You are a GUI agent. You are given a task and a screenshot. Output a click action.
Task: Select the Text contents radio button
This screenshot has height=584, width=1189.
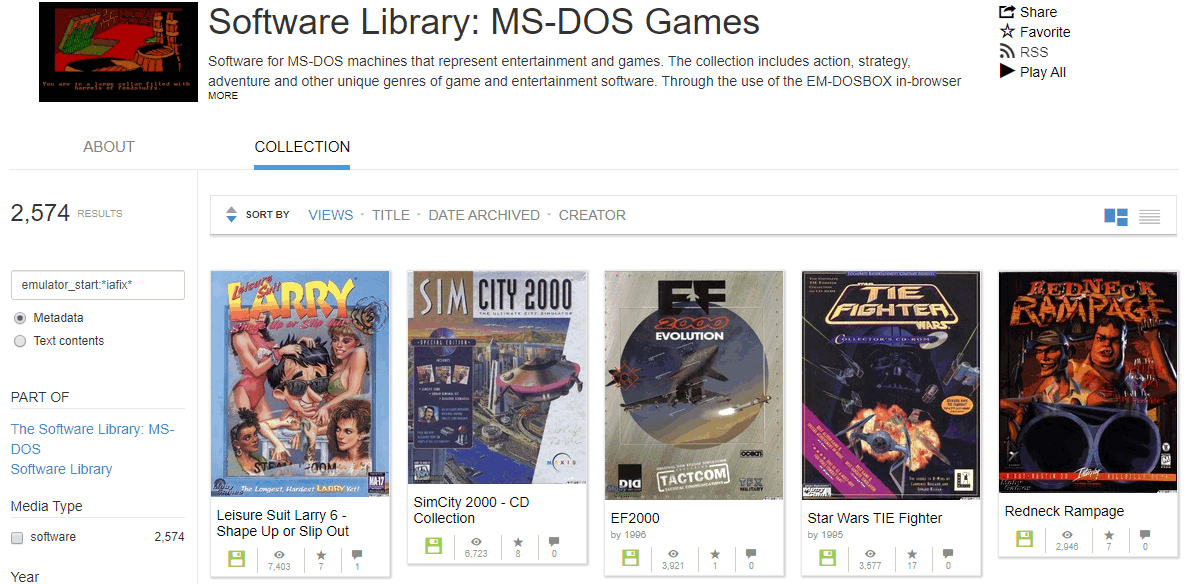pyautogui.click(x=20, y=341)
